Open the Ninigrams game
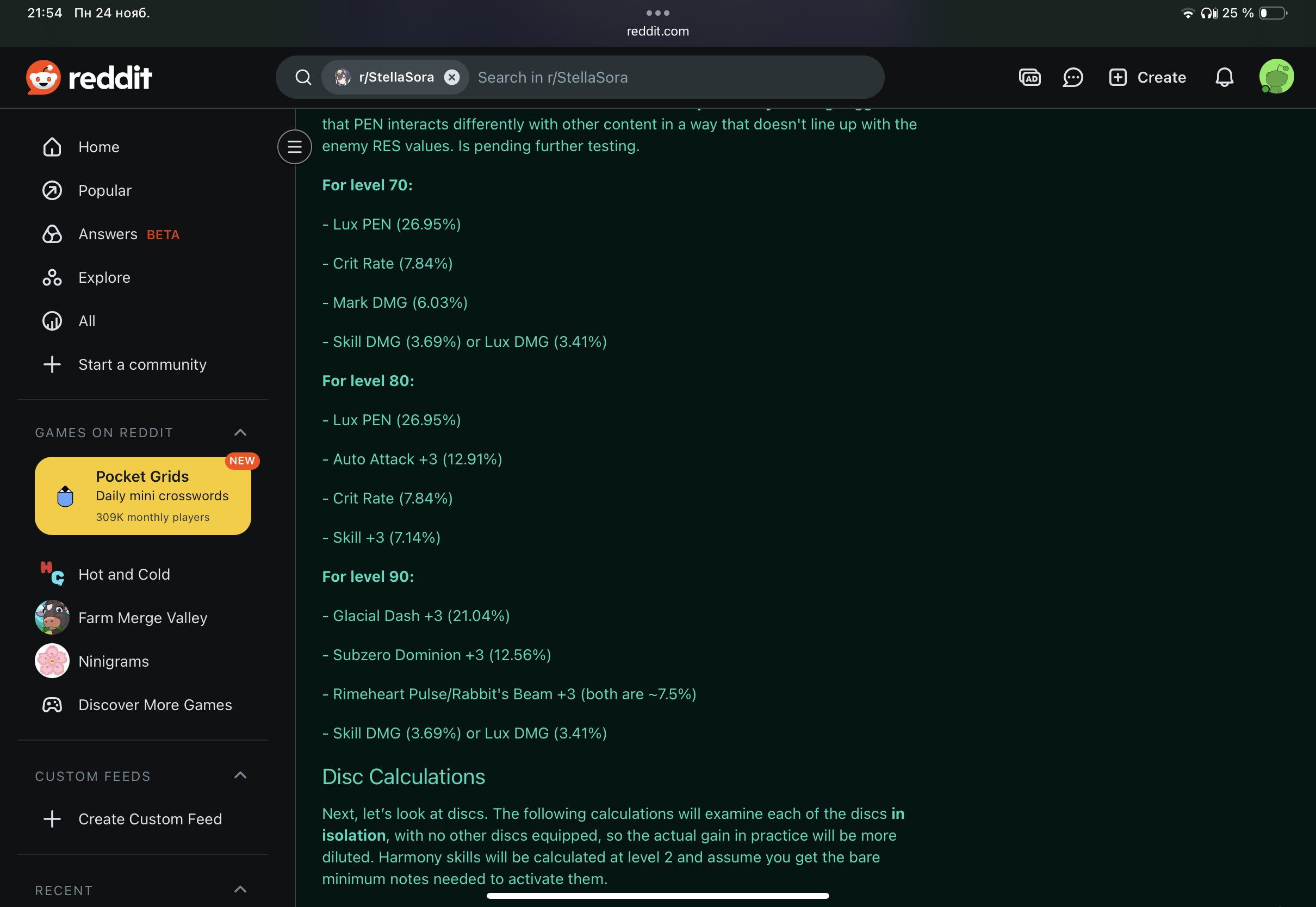This screenshot has height=907, width=1316. (113, 661)
